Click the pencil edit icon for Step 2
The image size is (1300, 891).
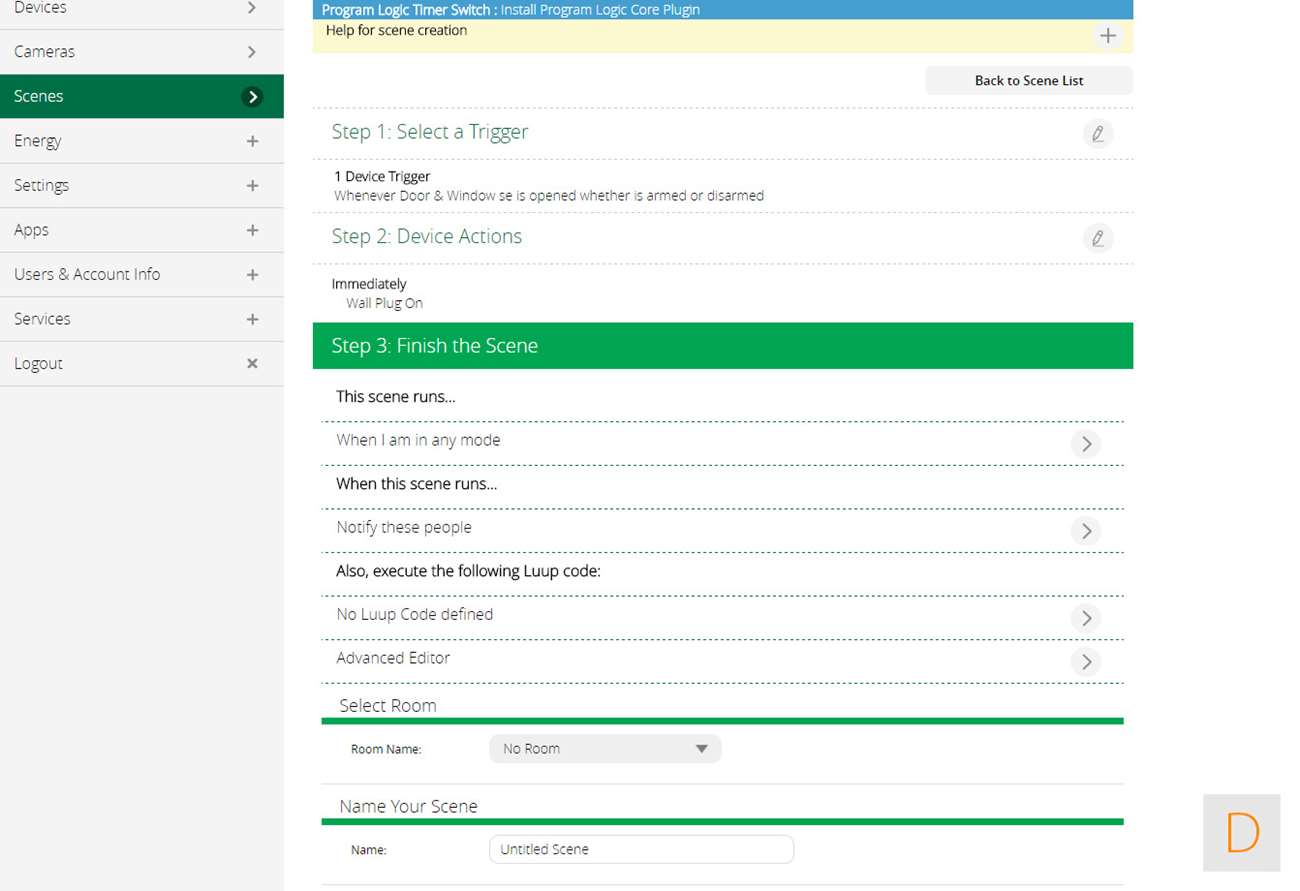tap(1097, 238)
